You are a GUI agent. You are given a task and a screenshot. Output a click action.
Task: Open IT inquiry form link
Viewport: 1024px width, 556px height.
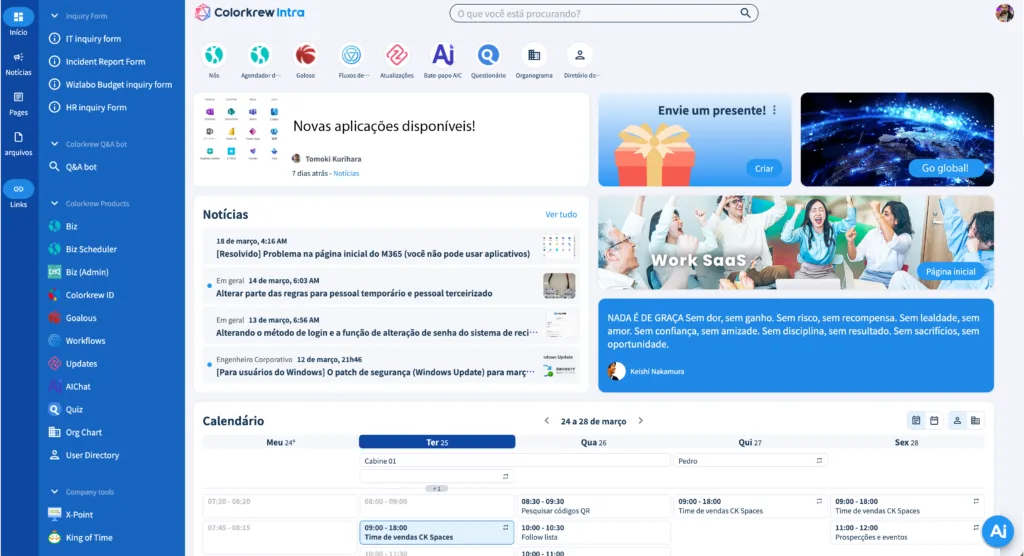[x=93, y=39]
